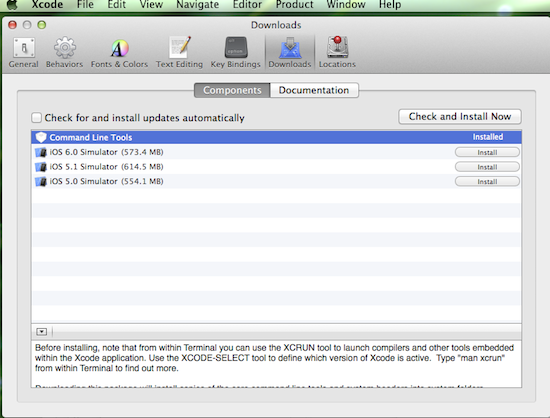
Task: Open the Locations preferences pane
Action: click(x=337, y=52)
